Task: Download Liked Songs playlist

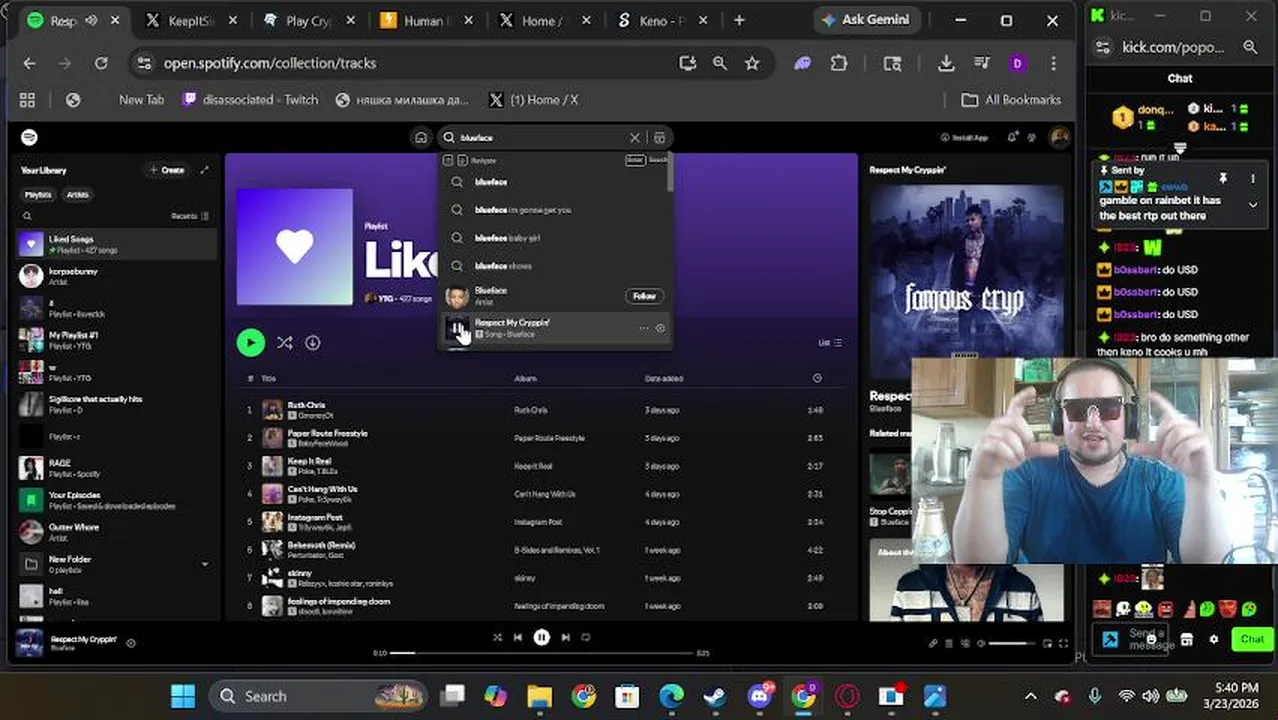Action: [x=312, y=343]
